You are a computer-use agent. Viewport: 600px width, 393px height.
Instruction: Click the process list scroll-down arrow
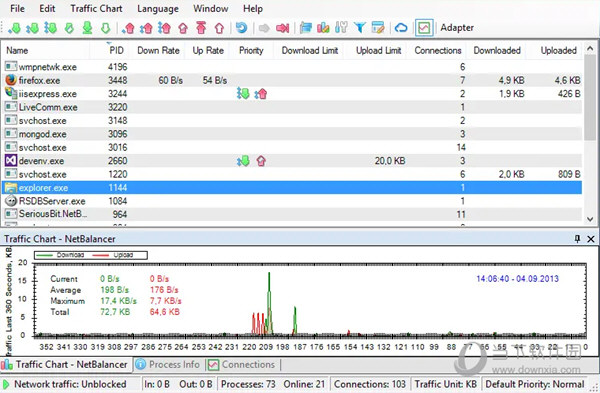pos(590,219)
